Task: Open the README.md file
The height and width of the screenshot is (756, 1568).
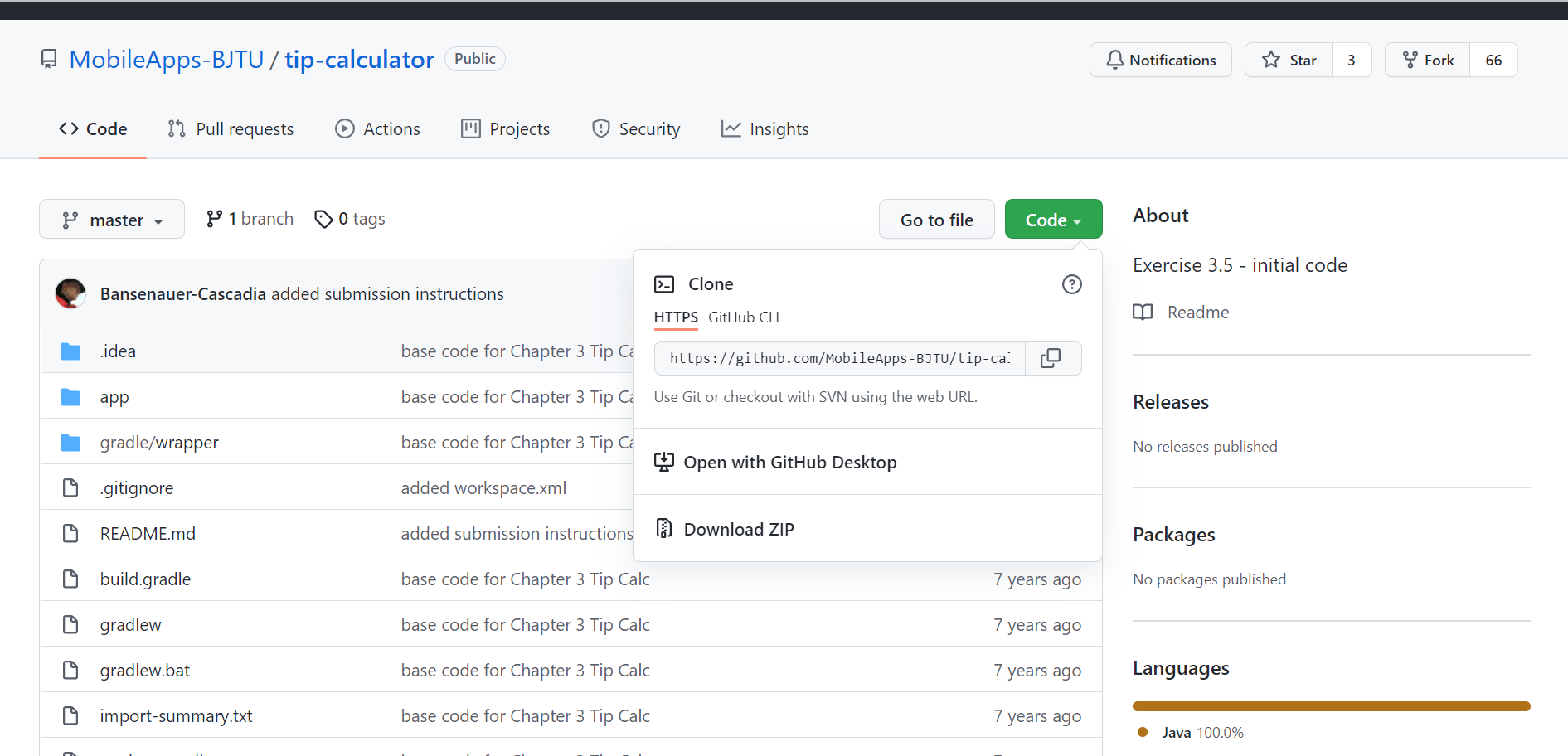Action: [148, 534]
